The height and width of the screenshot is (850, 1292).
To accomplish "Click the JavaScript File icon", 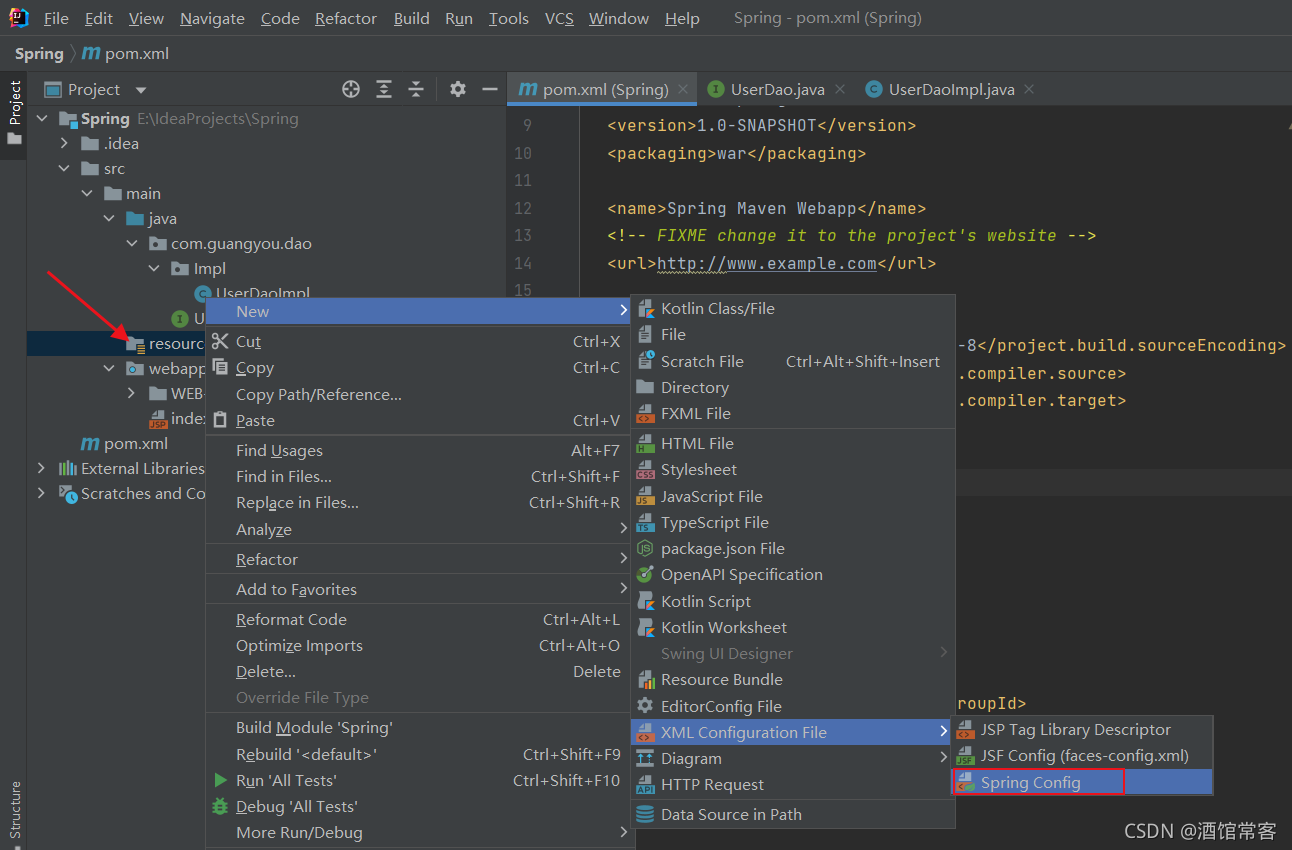I will 645,496.
